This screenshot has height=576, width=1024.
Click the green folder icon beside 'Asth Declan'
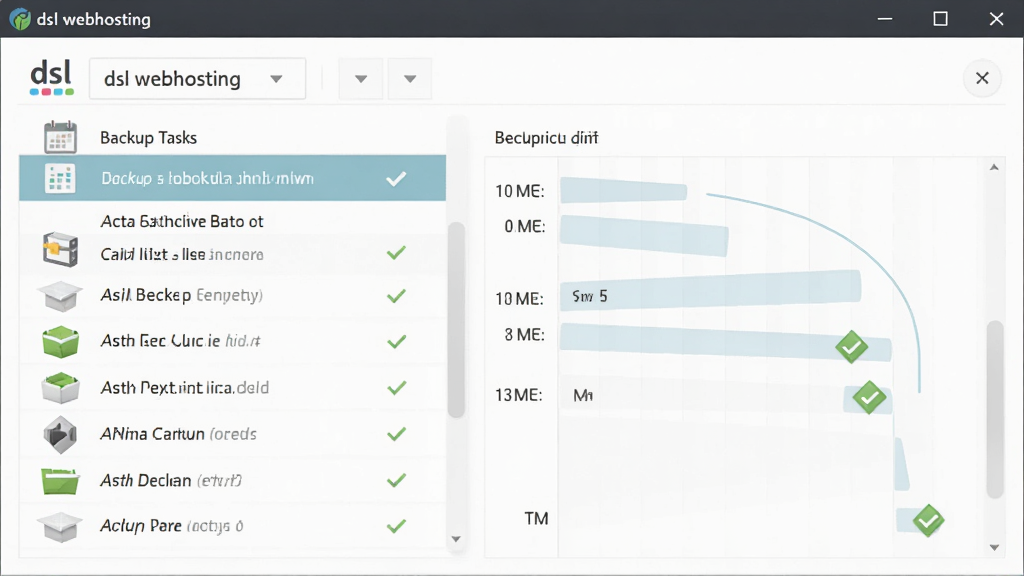pos(60,481)
